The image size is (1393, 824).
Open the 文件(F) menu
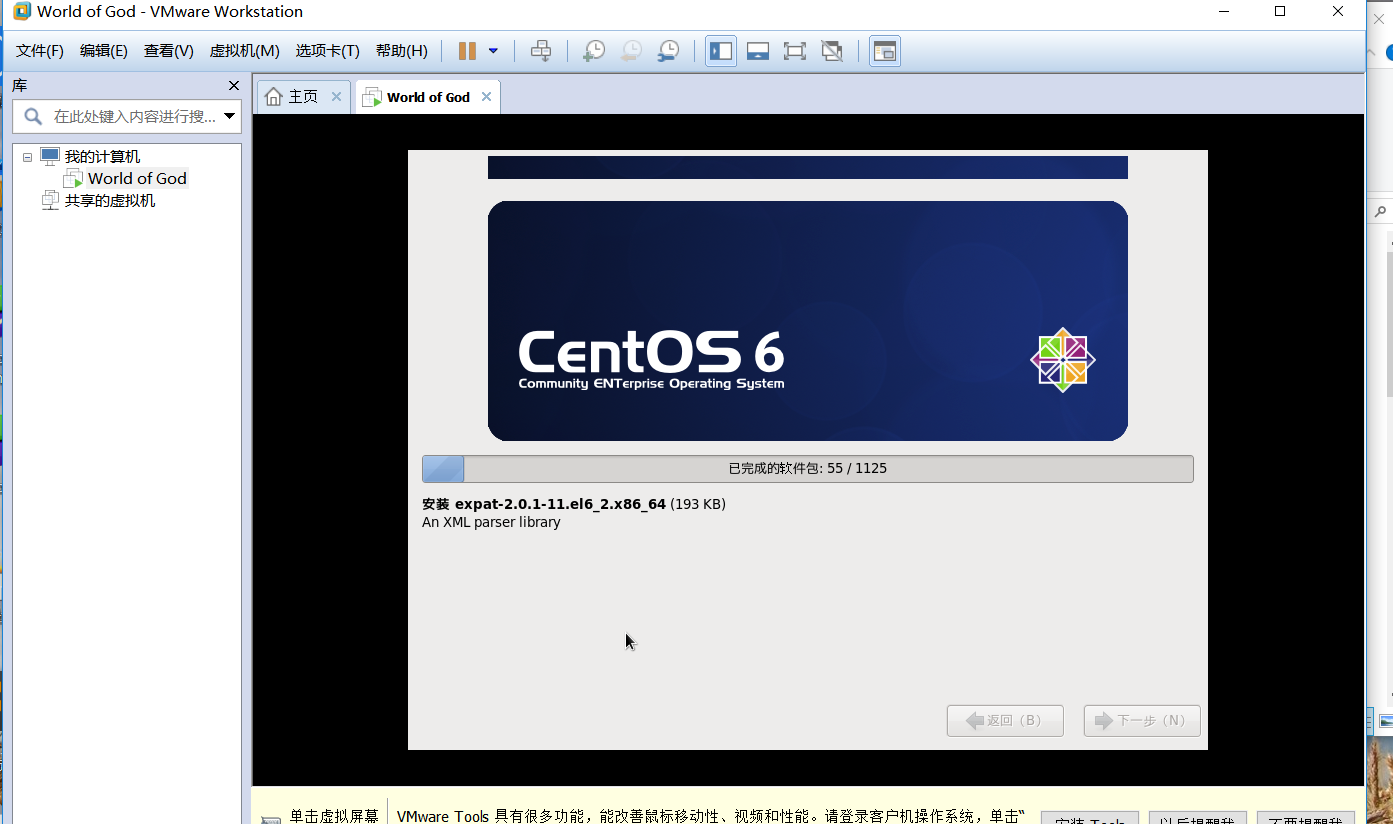coord(40,51)
